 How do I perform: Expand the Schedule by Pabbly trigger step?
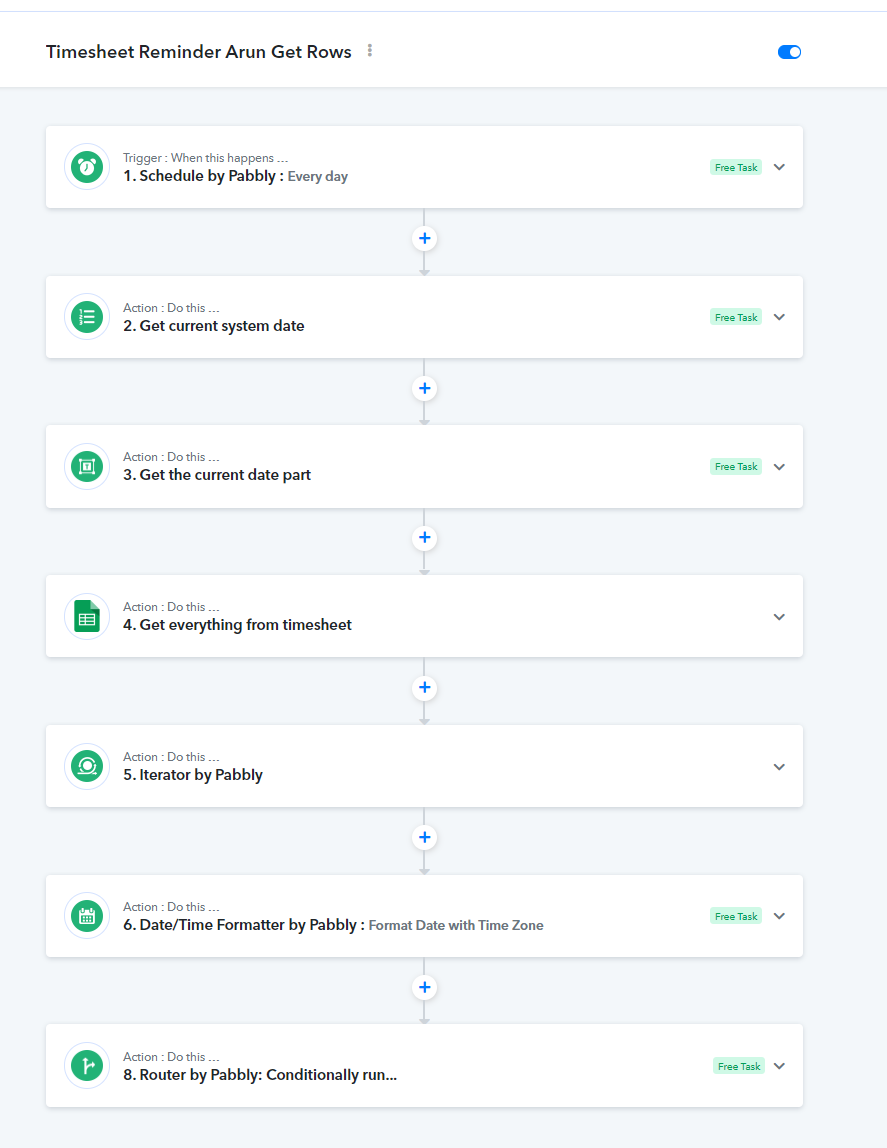(x=779, y=167)
